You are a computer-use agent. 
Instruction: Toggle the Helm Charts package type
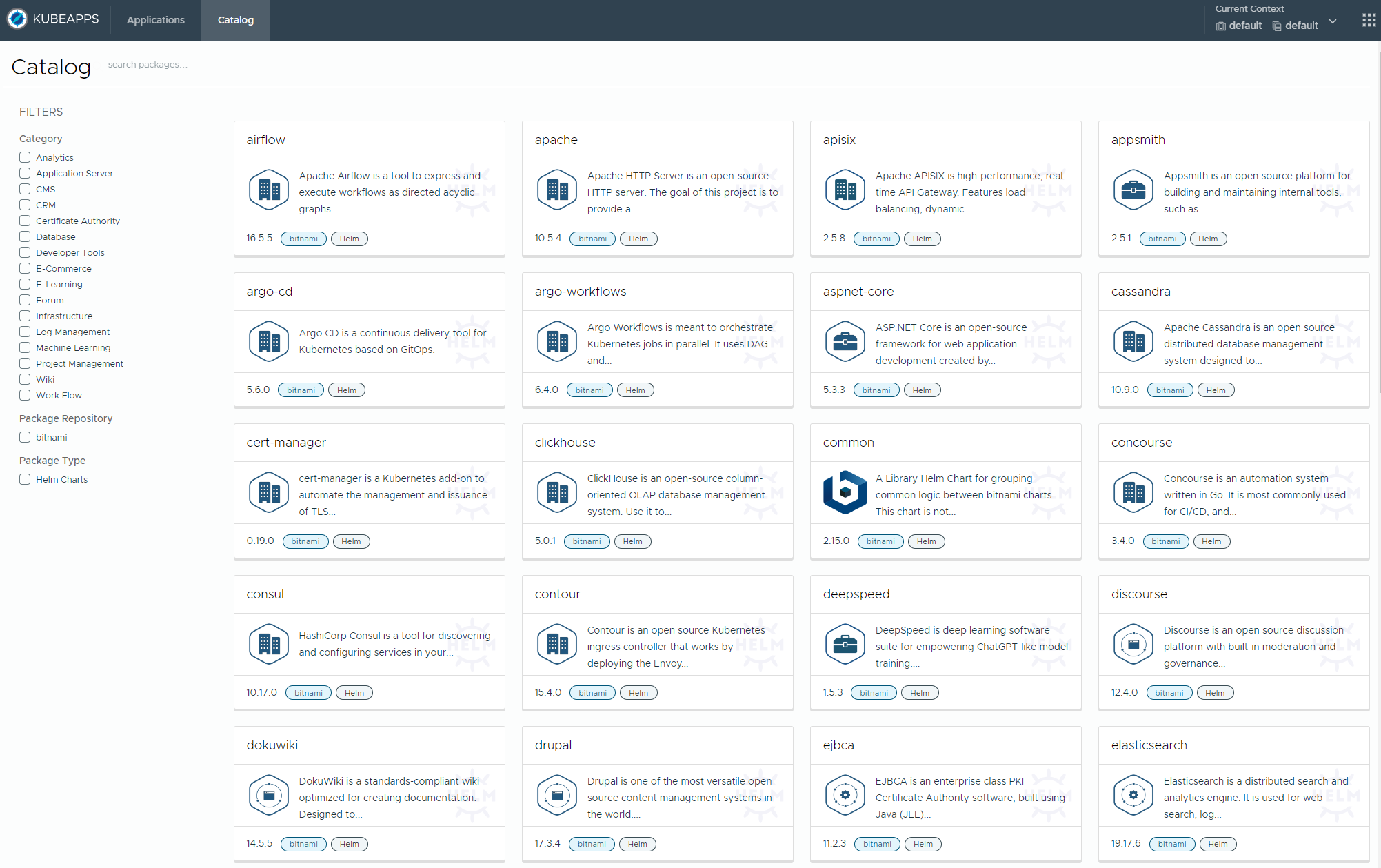point(25,479)
